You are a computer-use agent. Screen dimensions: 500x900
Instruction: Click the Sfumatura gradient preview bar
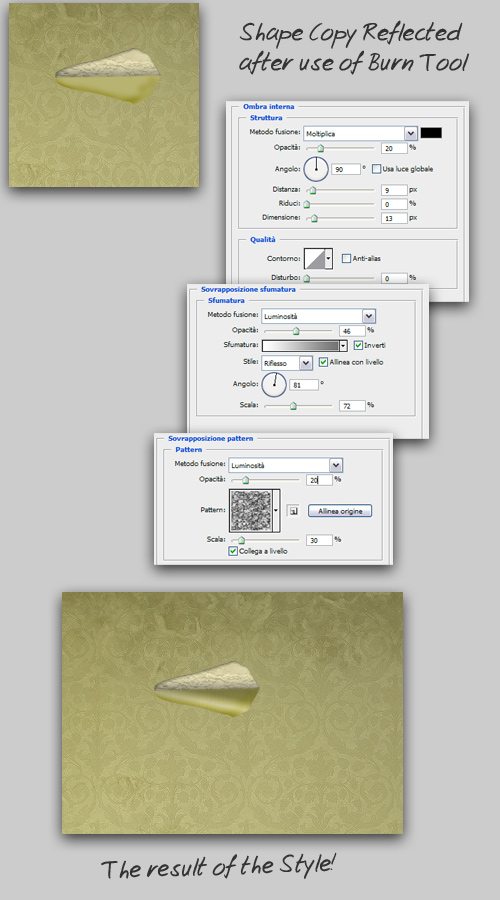tap(300, 346)
